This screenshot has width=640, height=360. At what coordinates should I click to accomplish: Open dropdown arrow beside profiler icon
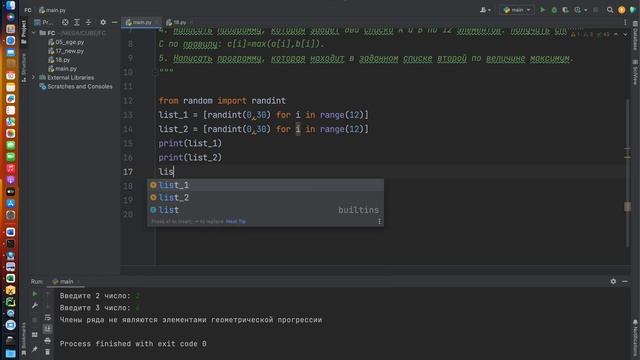coord(585,10)
